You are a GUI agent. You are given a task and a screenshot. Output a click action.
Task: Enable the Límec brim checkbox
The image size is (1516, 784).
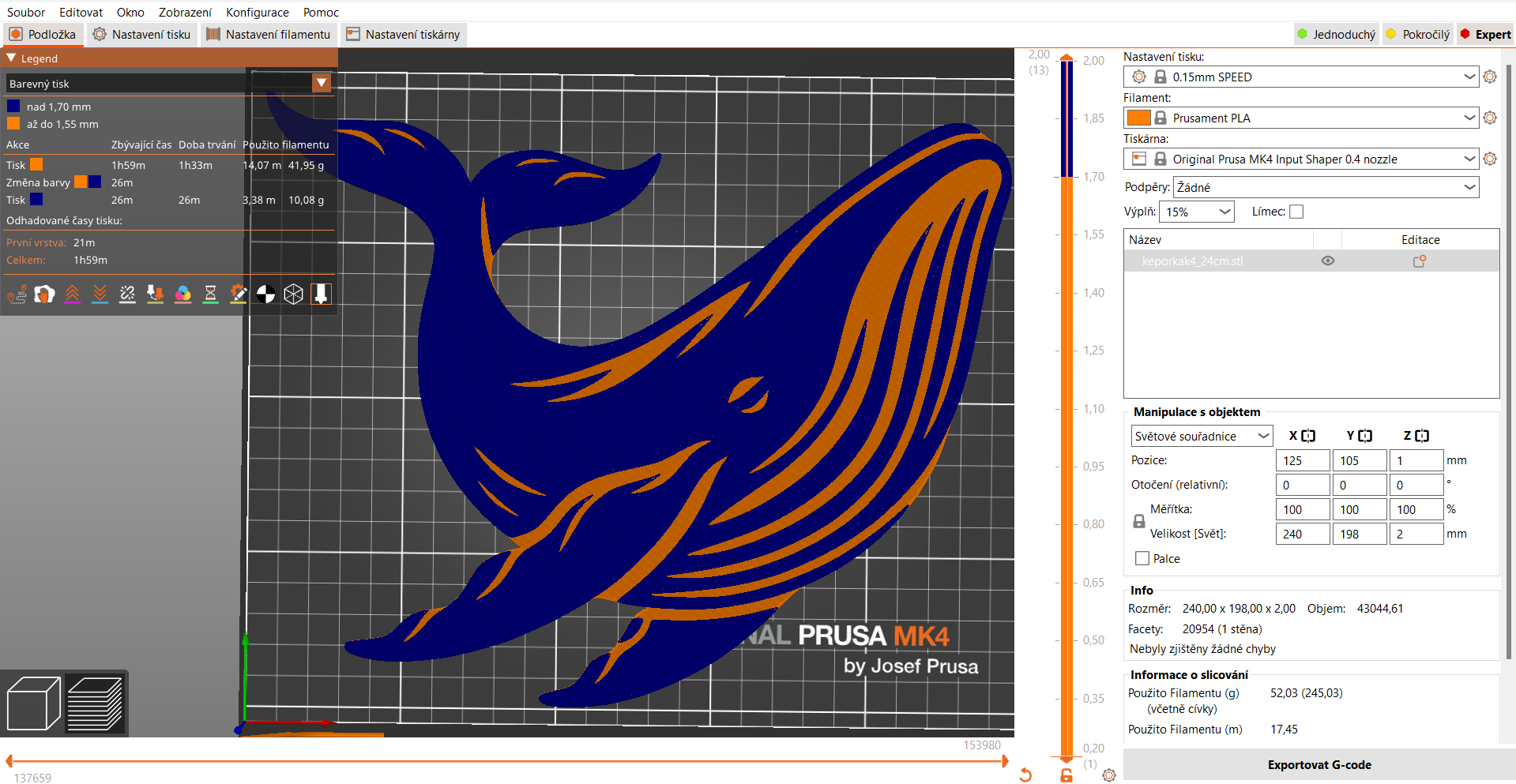click(x=1296, y=212)
